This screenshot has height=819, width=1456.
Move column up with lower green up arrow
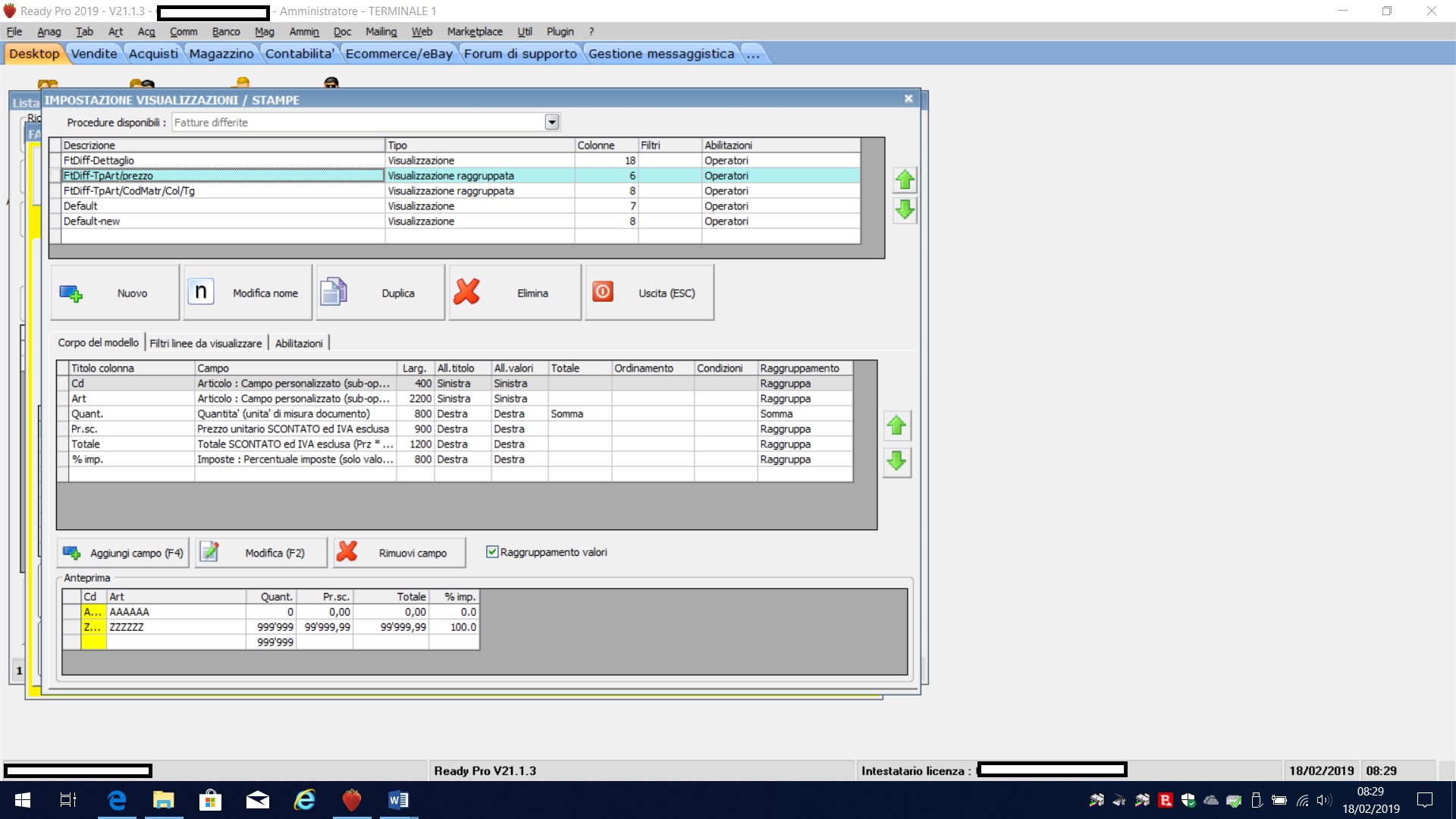[x=897, y=426]
